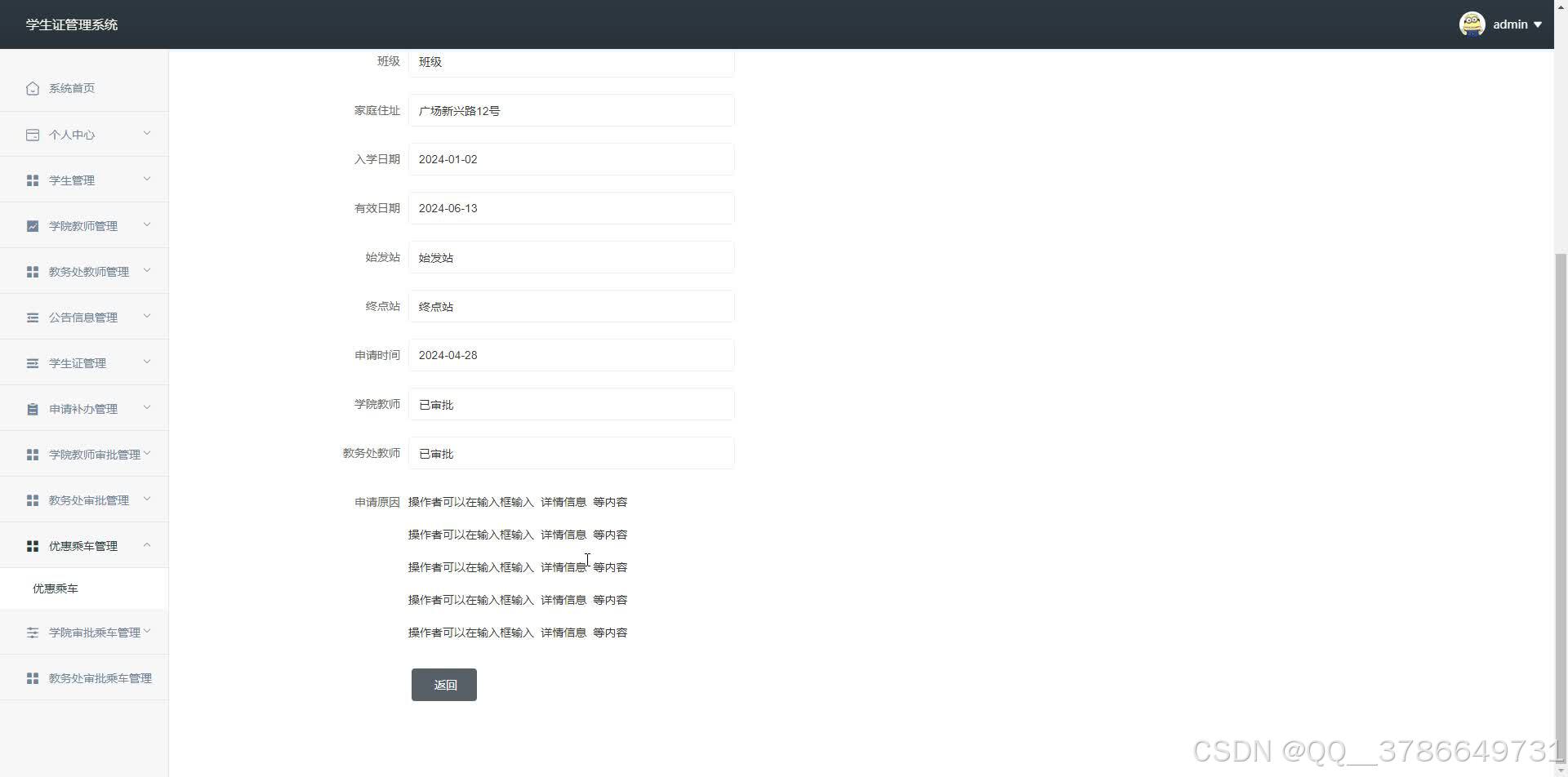Open 公告信息管理 menu label

click(83, 317)
